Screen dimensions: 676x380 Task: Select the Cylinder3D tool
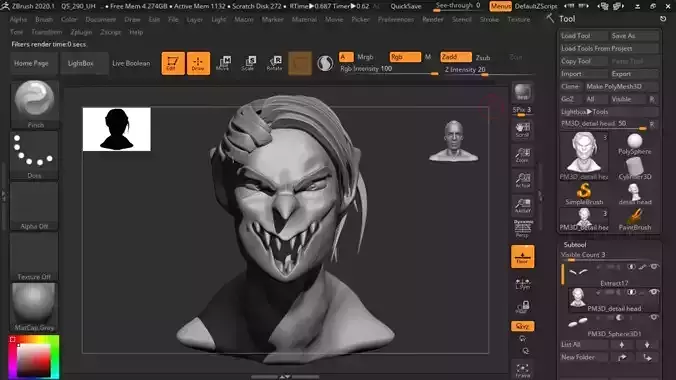[x=635, y=169]
